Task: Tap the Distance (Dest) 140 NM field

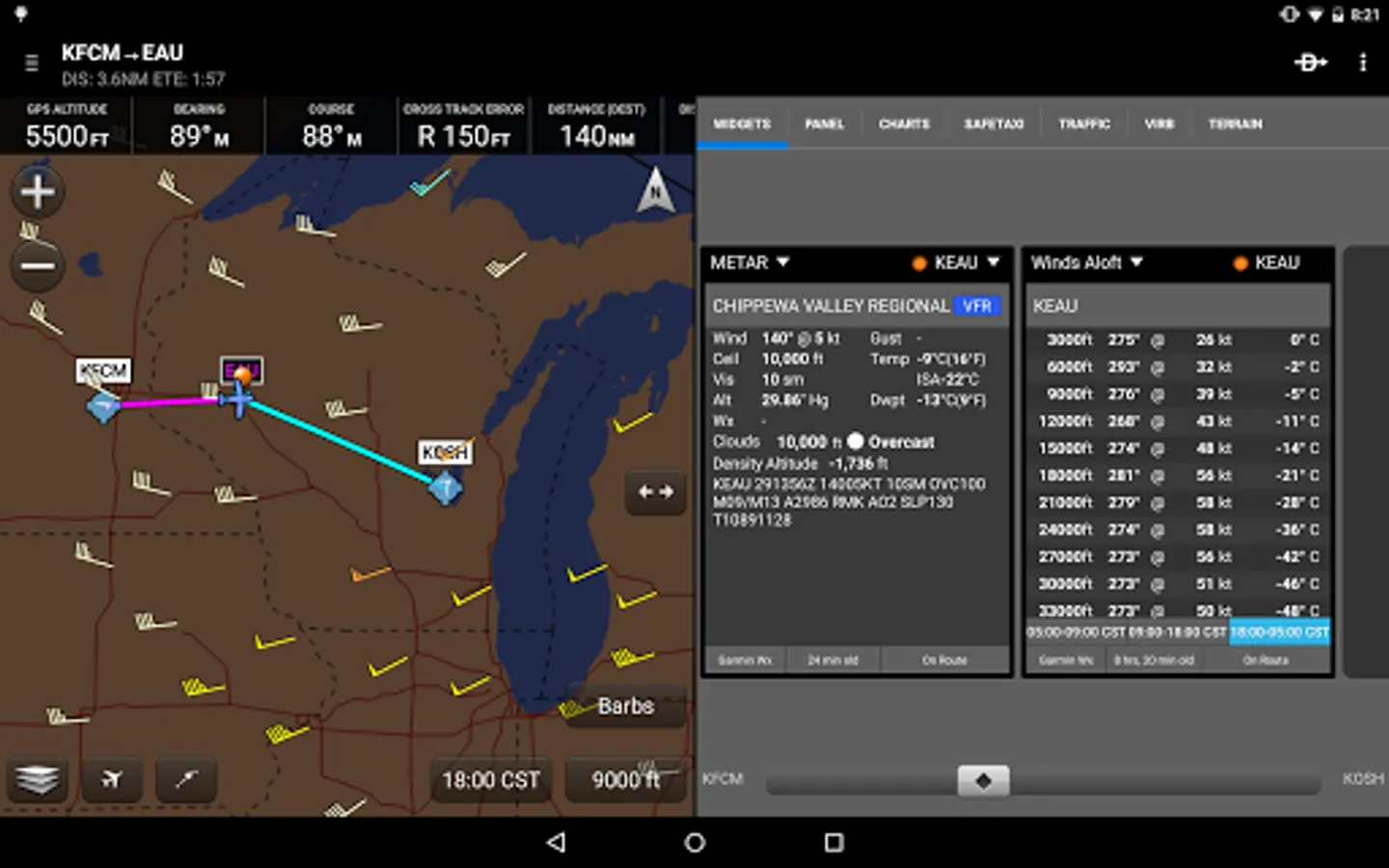Action: [597, 126]
